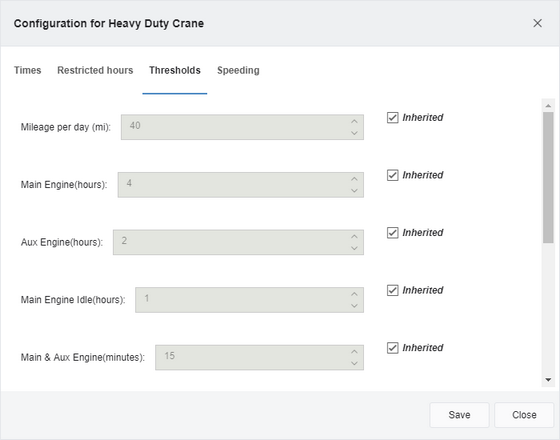Viewport: 560px width, 440px height.
Task: Switch to the Times tab
Action: coord(28,70)
